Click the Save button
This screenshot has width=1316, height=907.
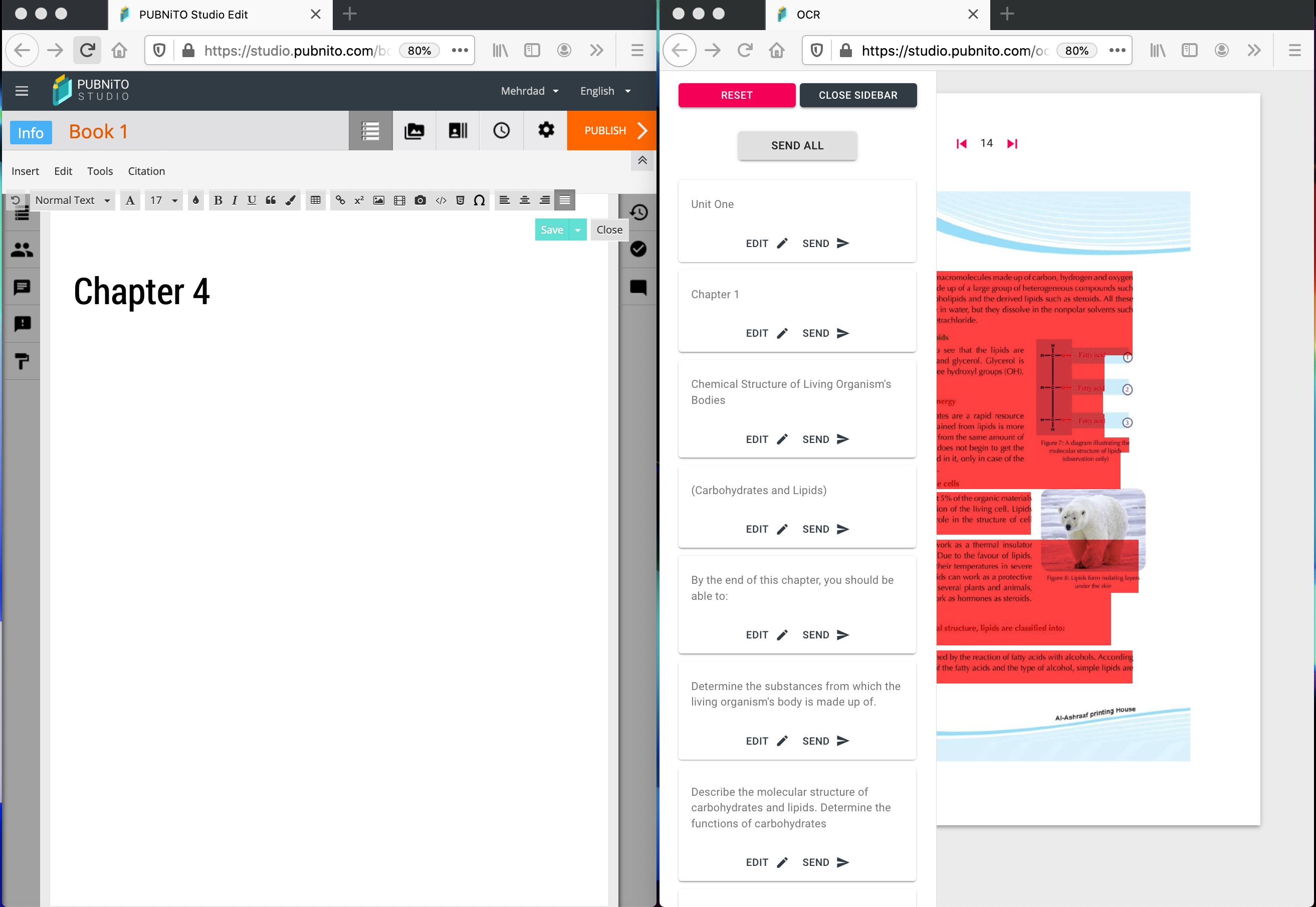[552, 230]
